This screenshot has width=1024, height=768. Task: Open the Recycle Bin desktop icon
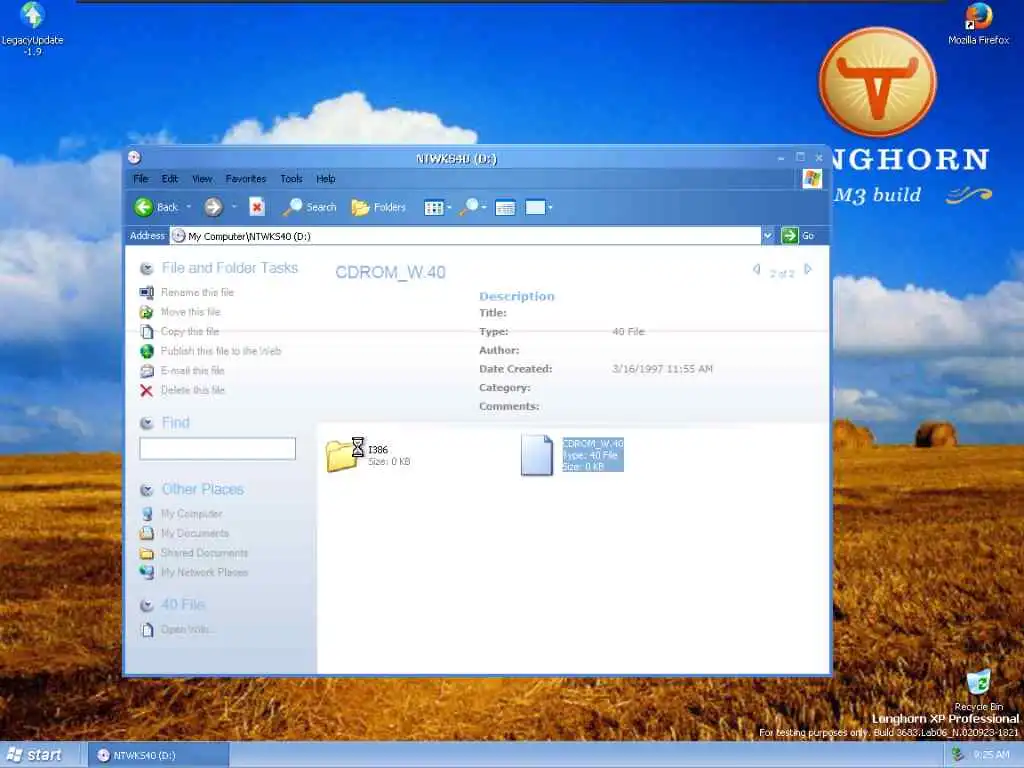click(978, 690)
